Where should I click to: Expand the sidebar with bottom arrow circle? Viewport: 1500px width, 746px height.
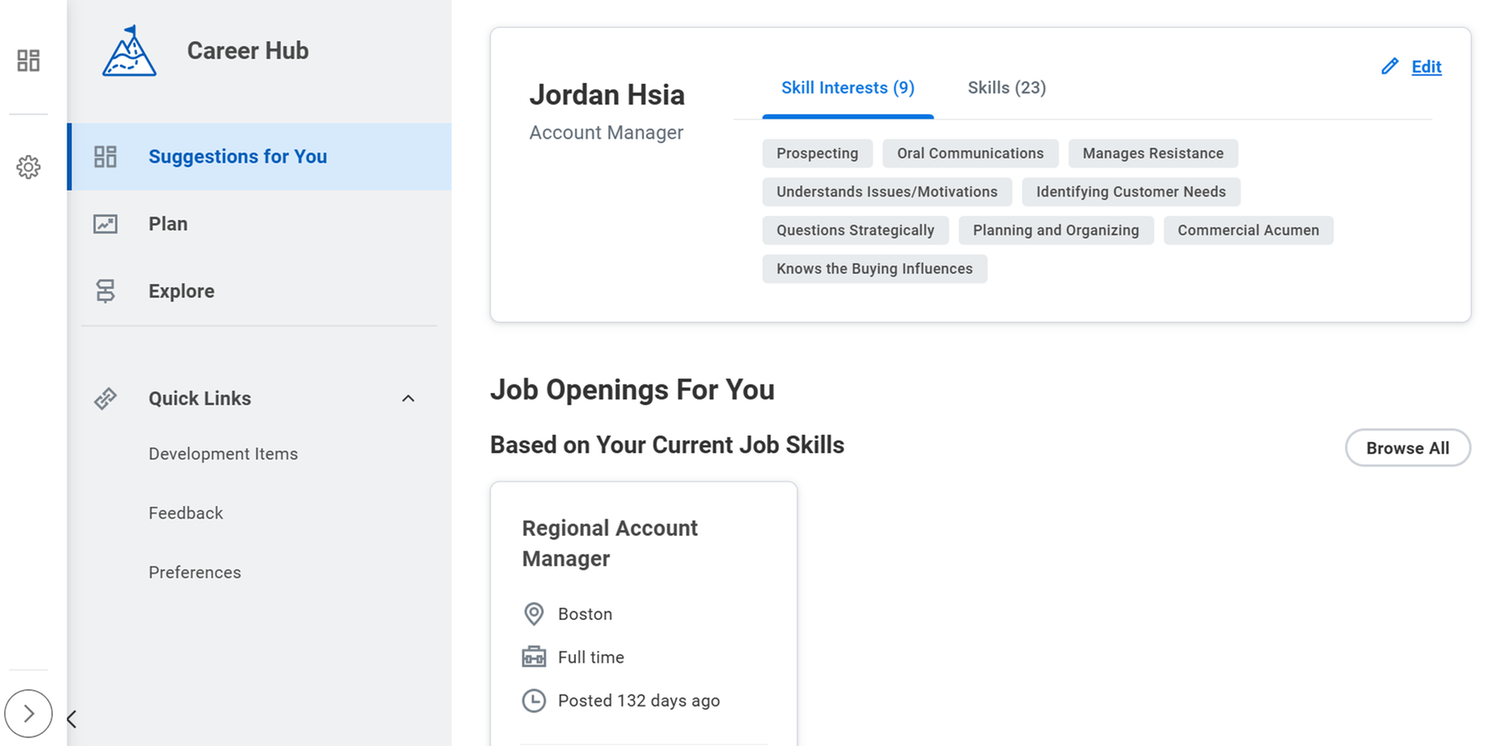click(28, 713)
